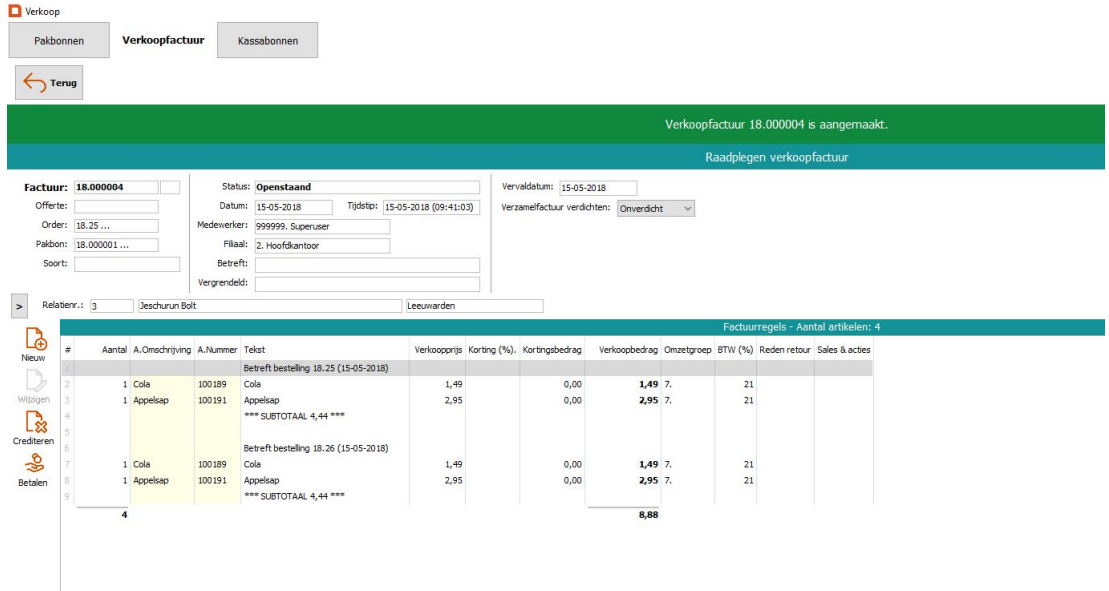Click the Verkoop app icon in title bar

pyautogui.click(x=14, y=10)
